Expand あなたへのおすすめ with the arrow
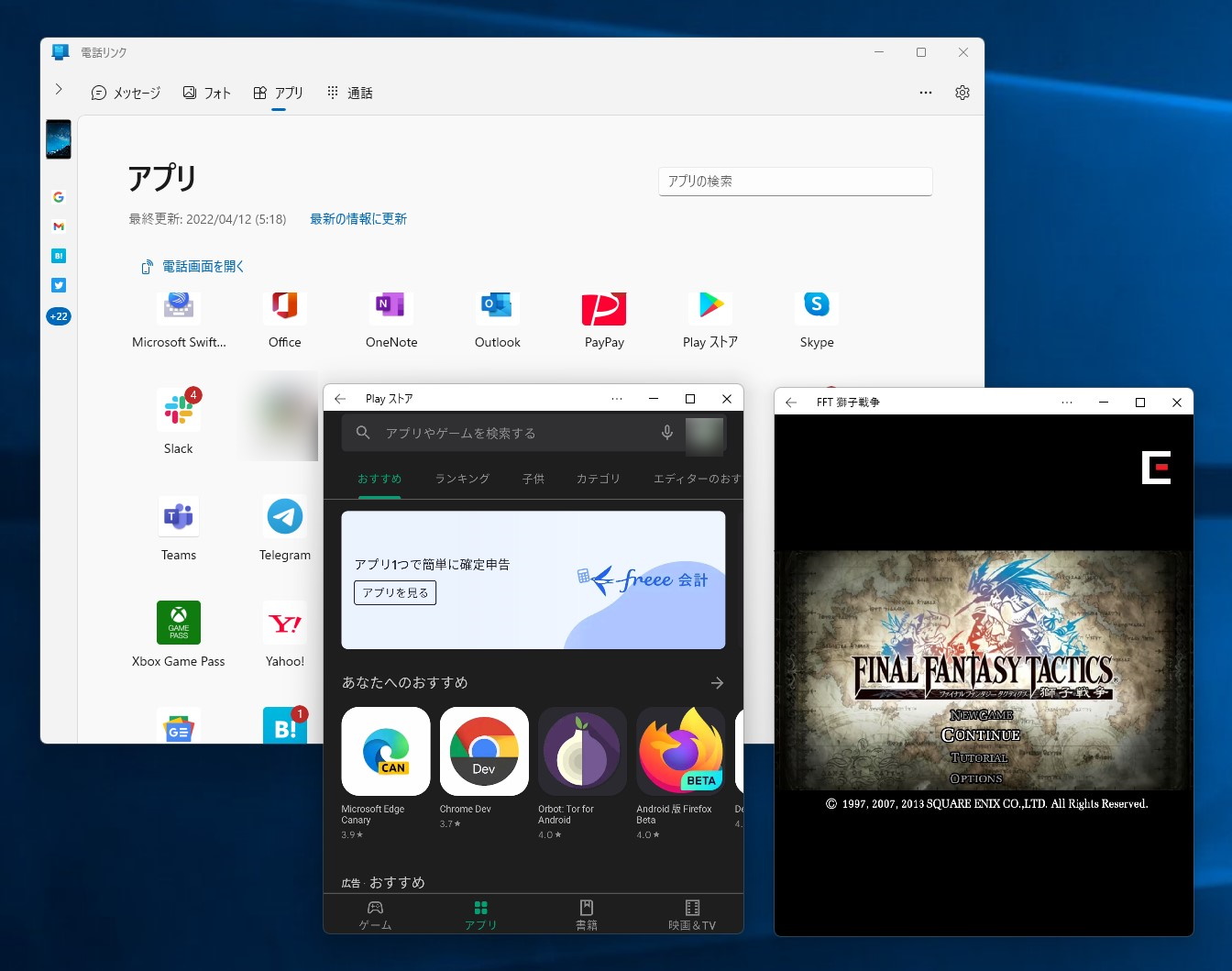 [x=717, y=683]
